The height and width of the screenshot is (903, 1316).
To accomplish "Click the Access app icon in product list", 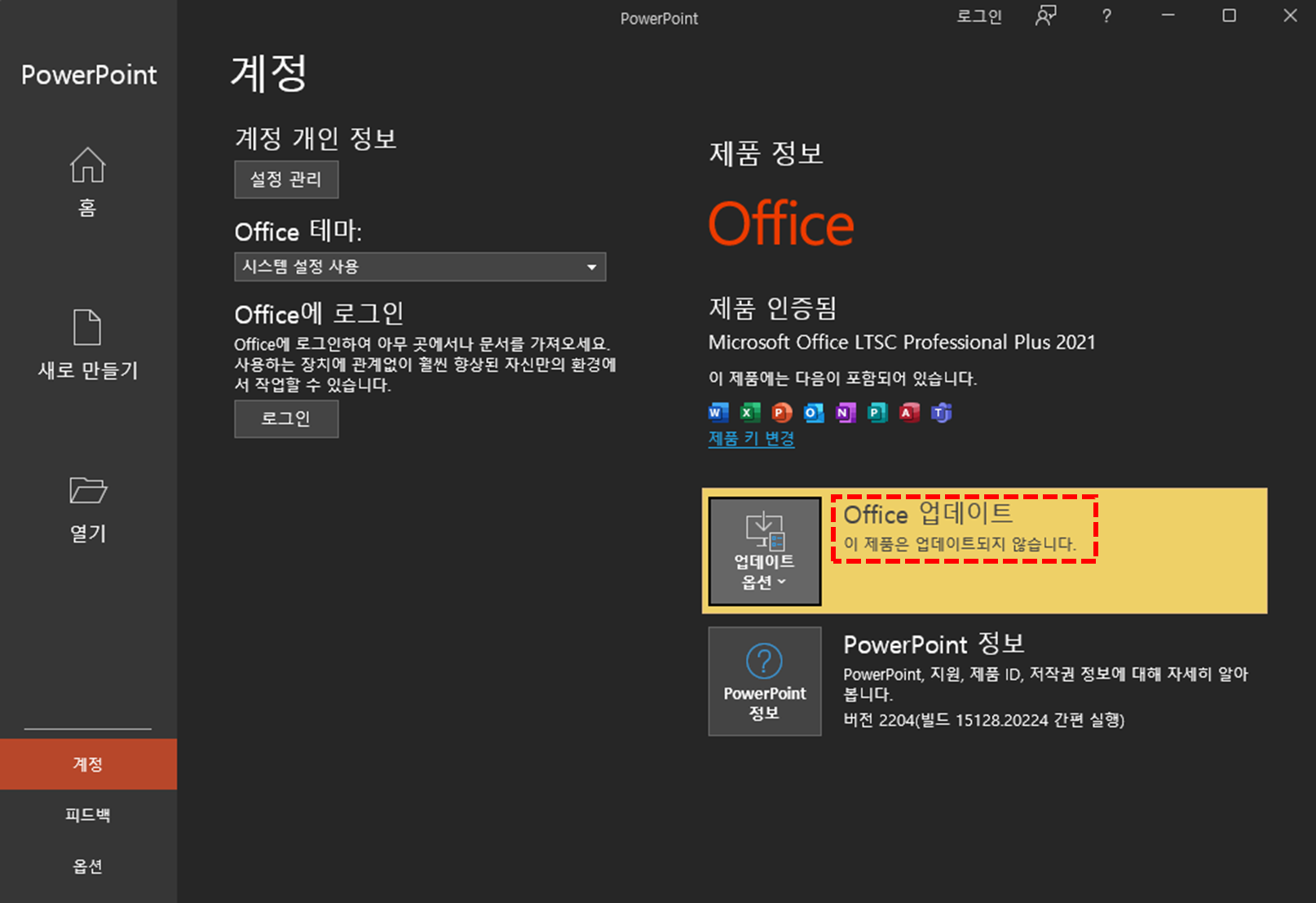I will coord(909,413).
